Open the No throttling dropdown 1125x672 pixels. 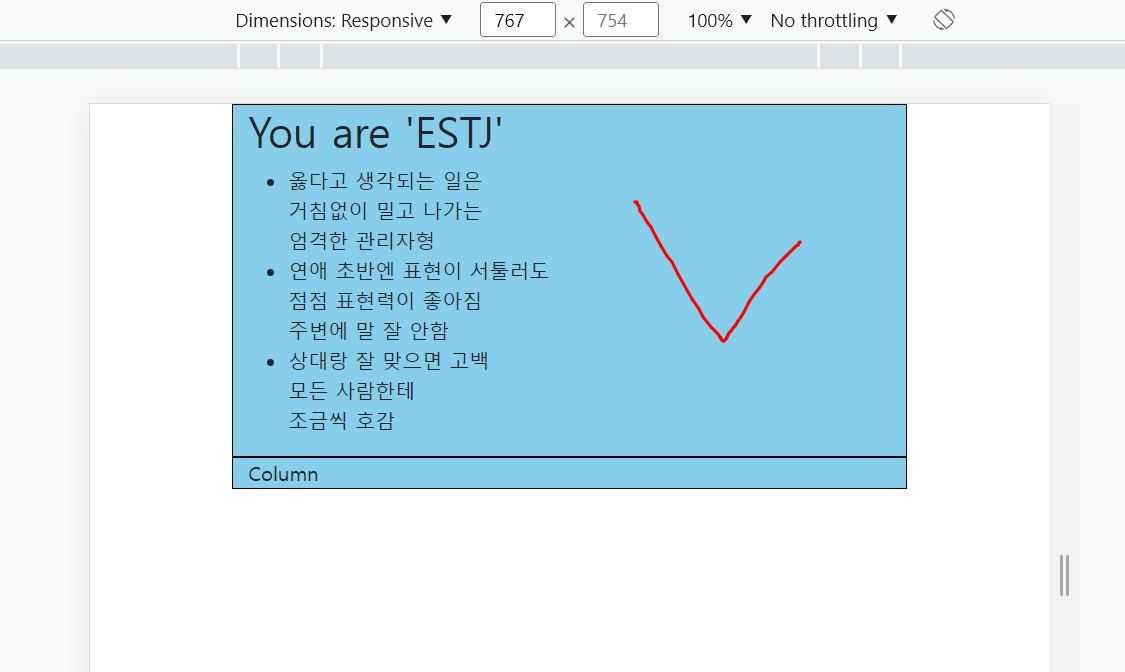pyautogui.click(x=833, y=19)
